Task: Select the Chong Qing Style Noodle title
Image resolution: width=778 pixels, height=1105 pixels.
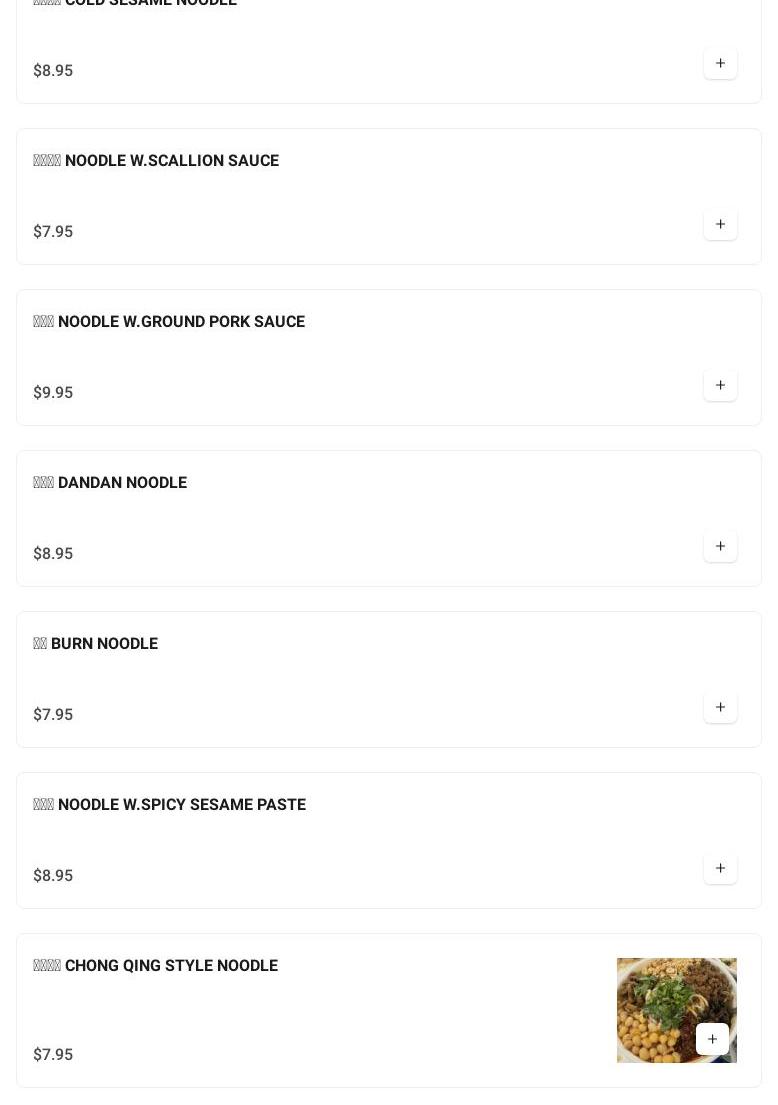Action: tap(156, 965)
